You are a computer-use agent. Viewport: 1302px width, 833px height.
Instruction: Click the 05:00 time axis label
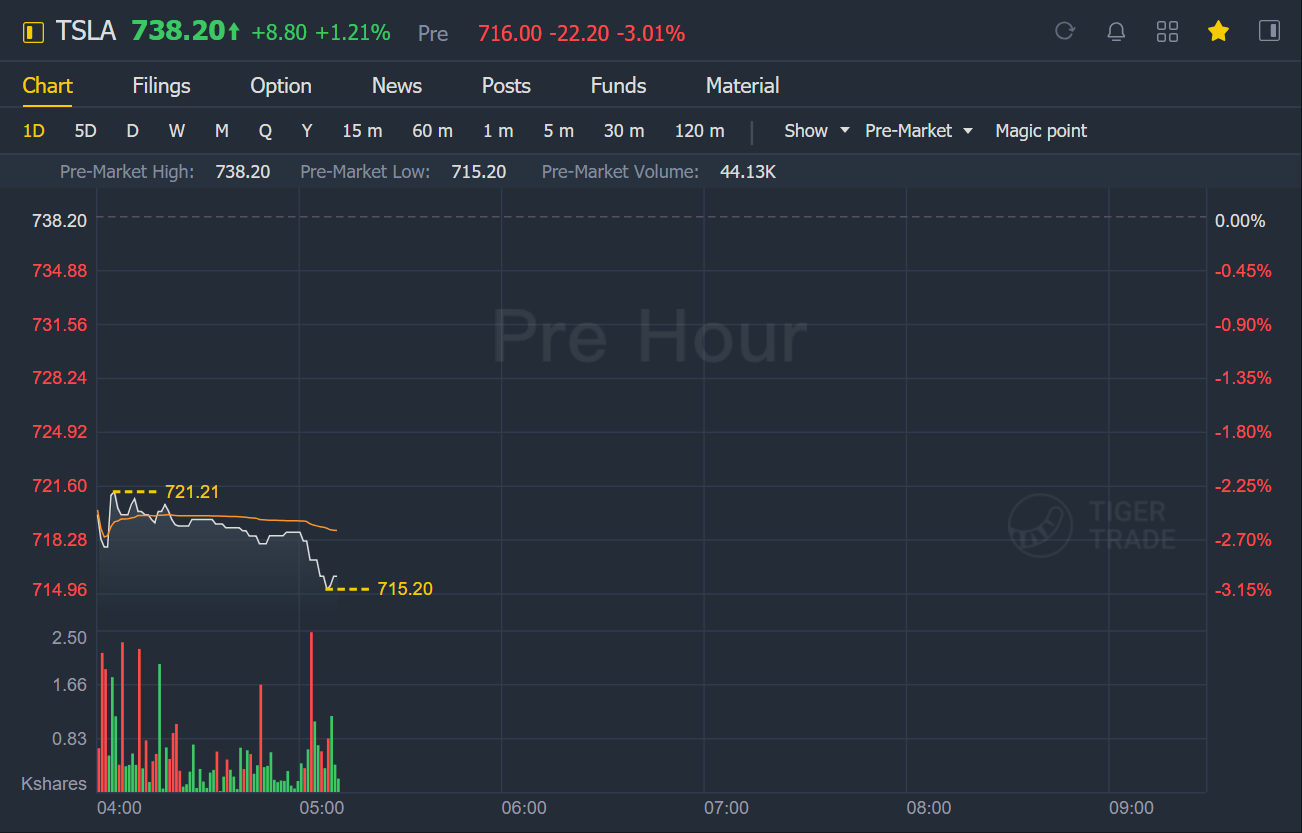click(322, 807)
